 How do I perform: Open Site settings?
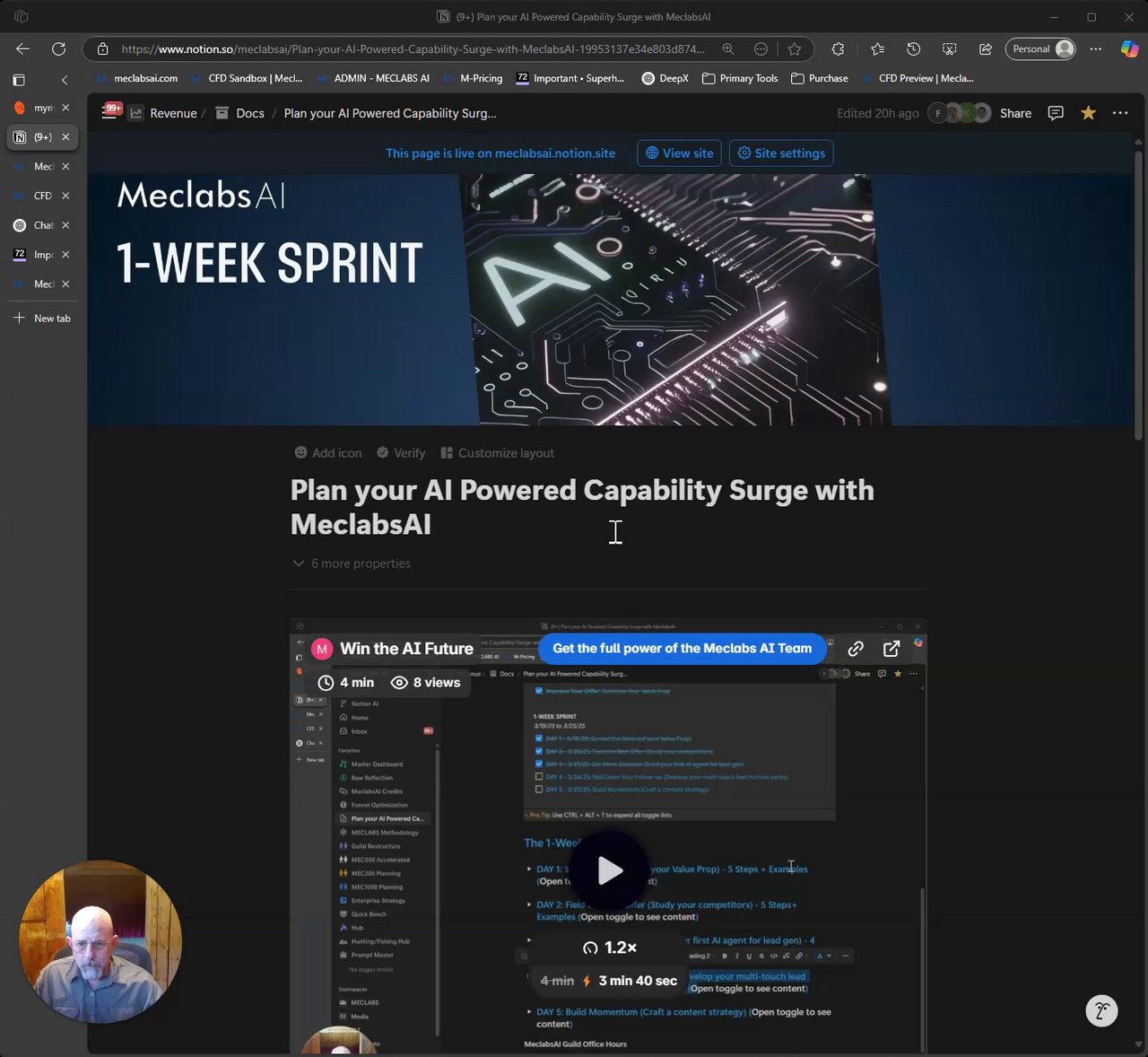[x=781, y=153]
